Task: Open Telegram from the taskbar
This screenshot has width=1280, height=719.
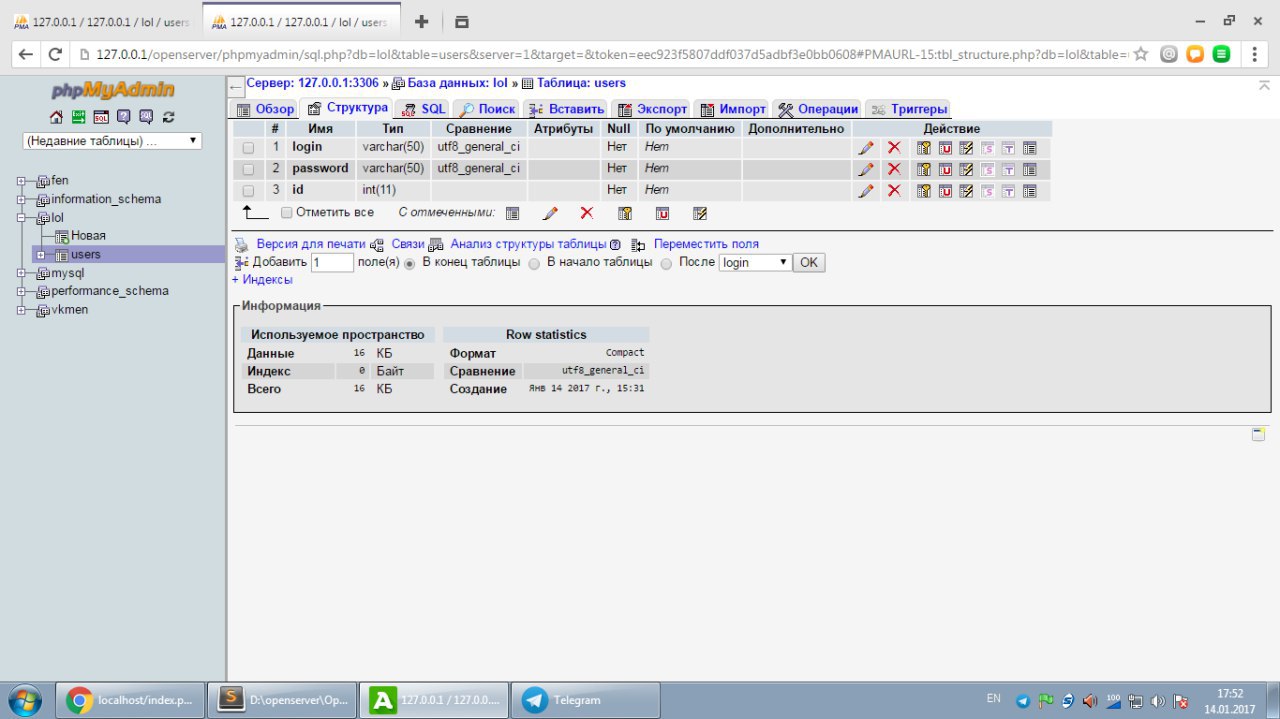Action: [x=586, y=700]
